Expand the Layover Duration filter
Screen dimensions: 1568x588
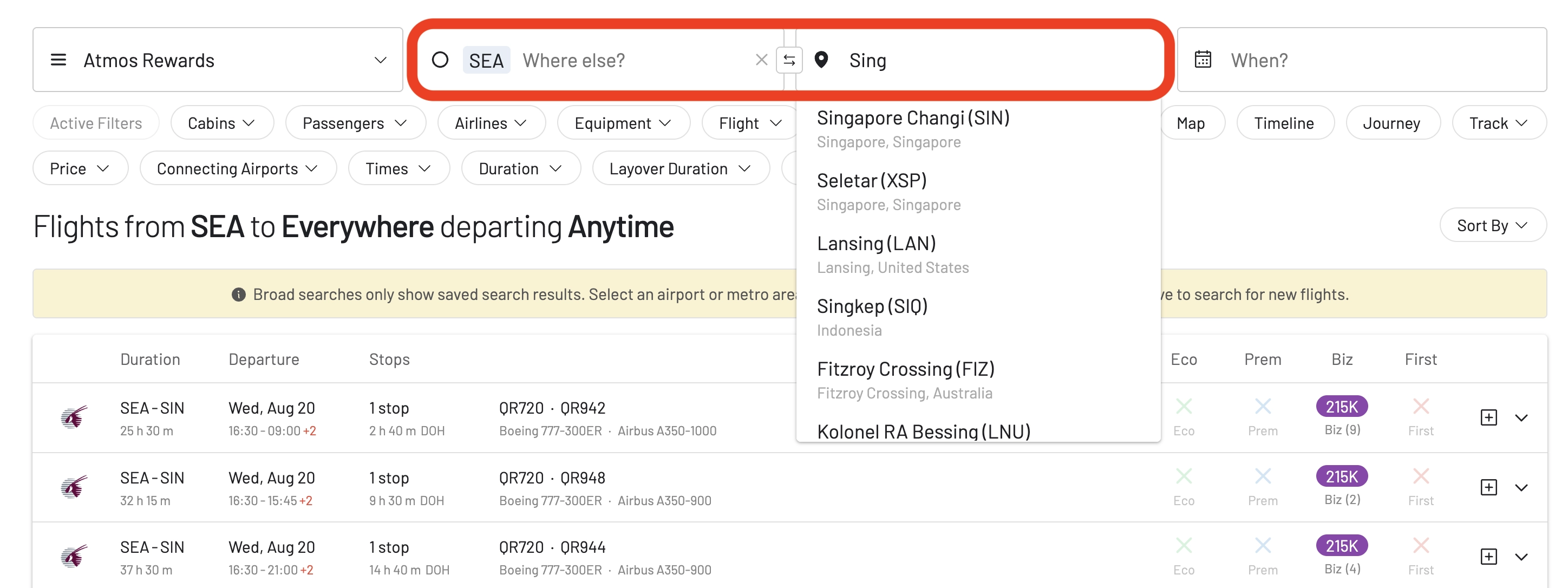(x=681, y=168)
